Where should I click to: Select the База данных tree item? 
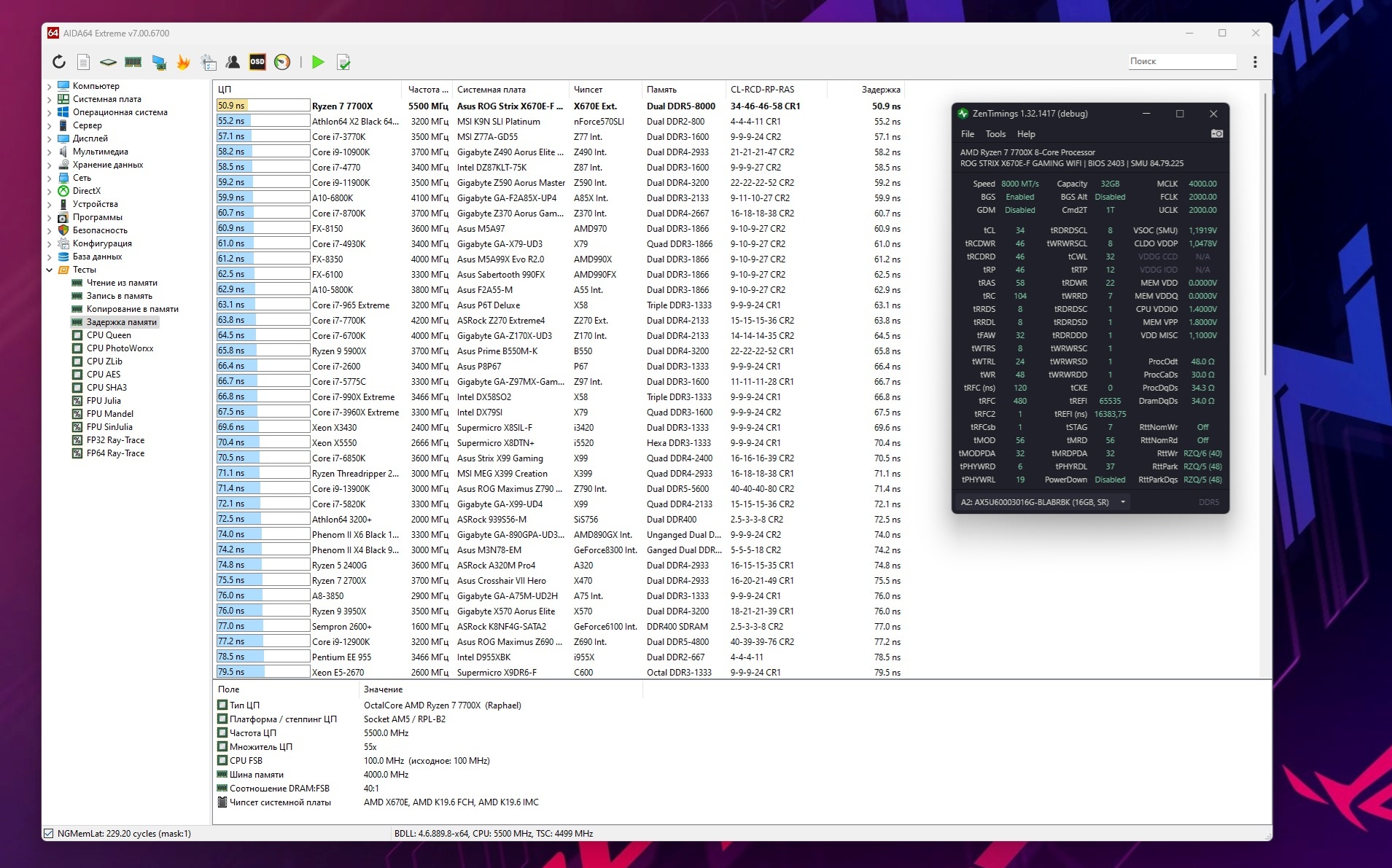point(97,257)
